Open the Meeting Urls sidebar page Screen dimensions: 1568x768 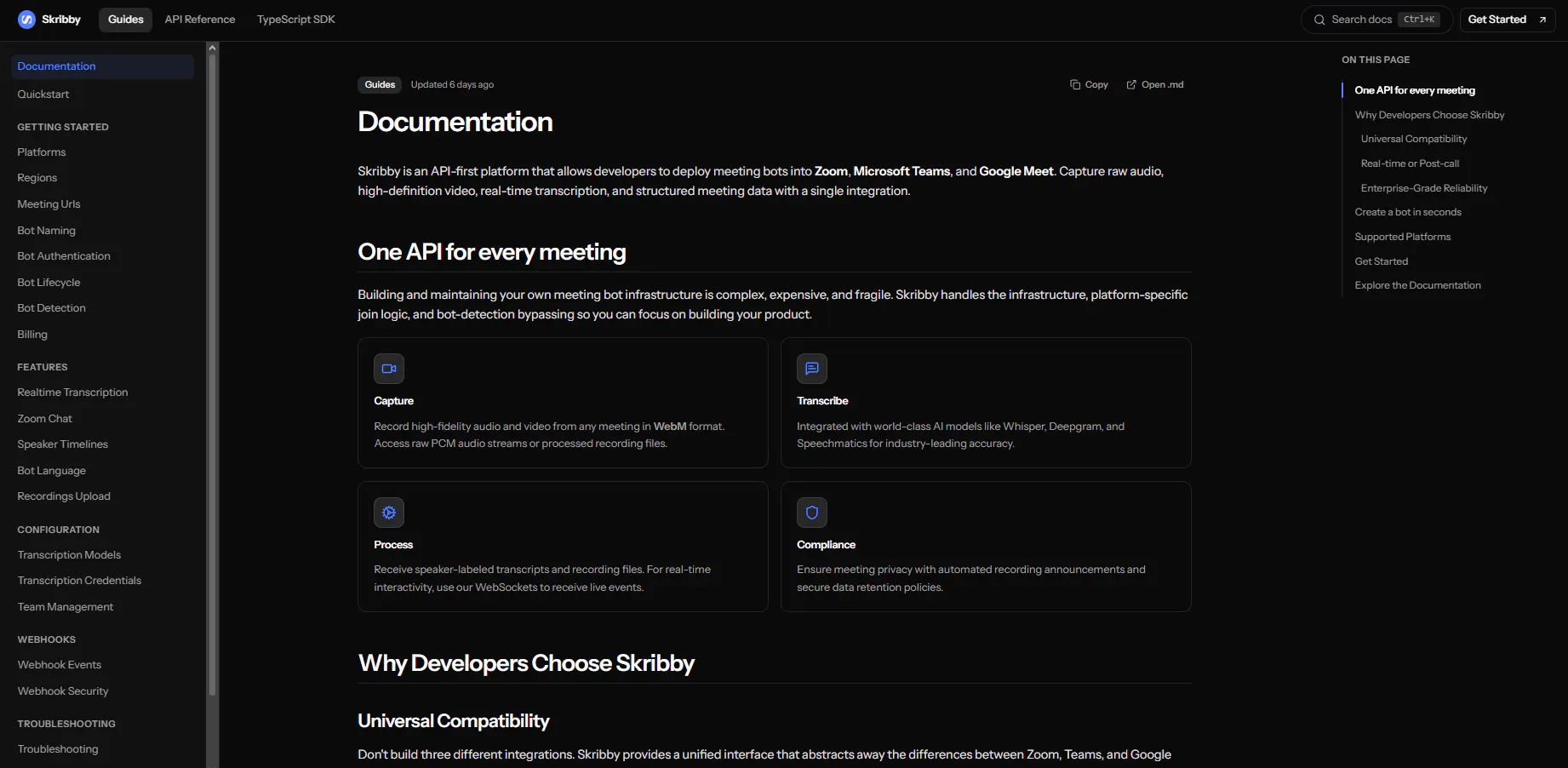coord(49,204)
